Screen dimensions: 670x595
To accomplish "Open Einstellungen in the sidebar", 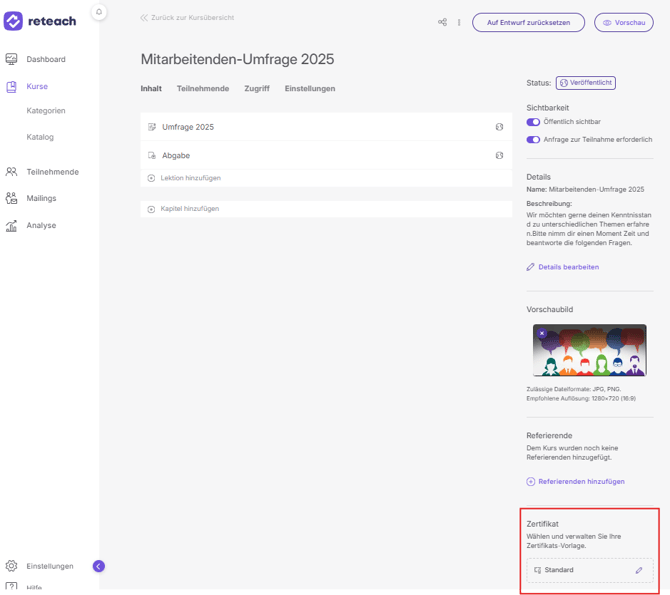I will (50, 566).
